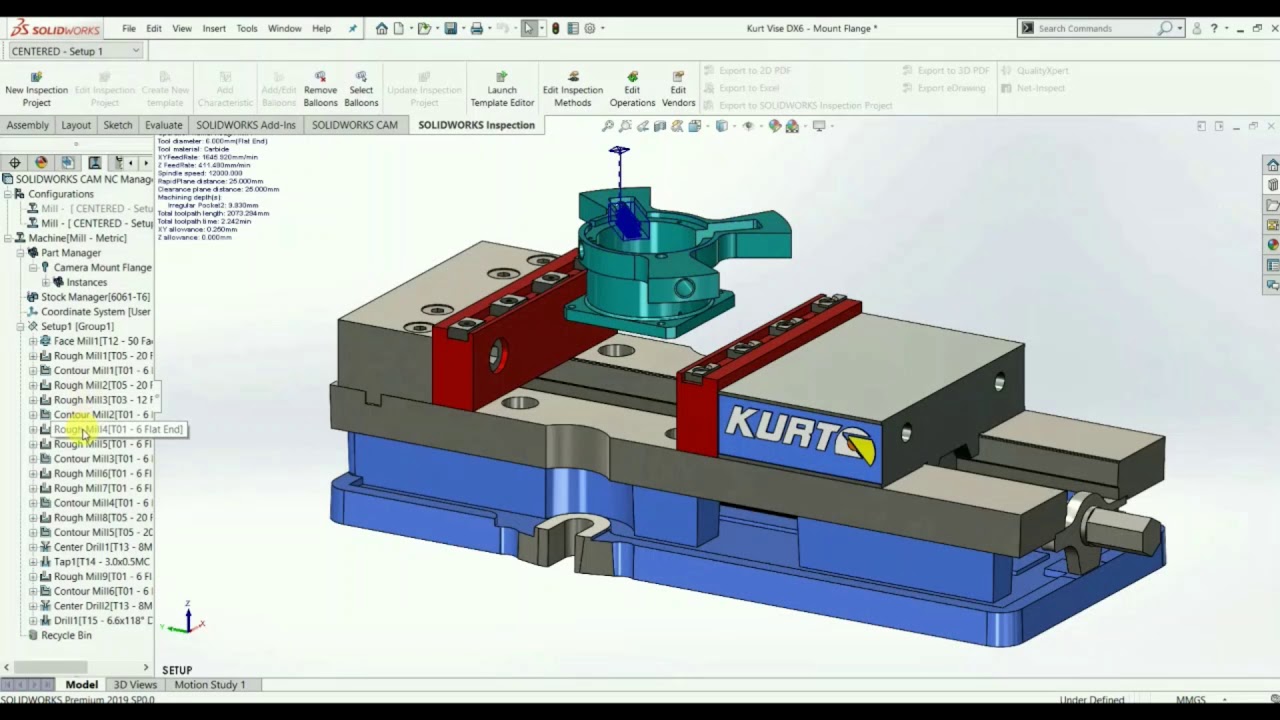
Task: Open the Motion Study 1 tab
Action: coord(209,685)
